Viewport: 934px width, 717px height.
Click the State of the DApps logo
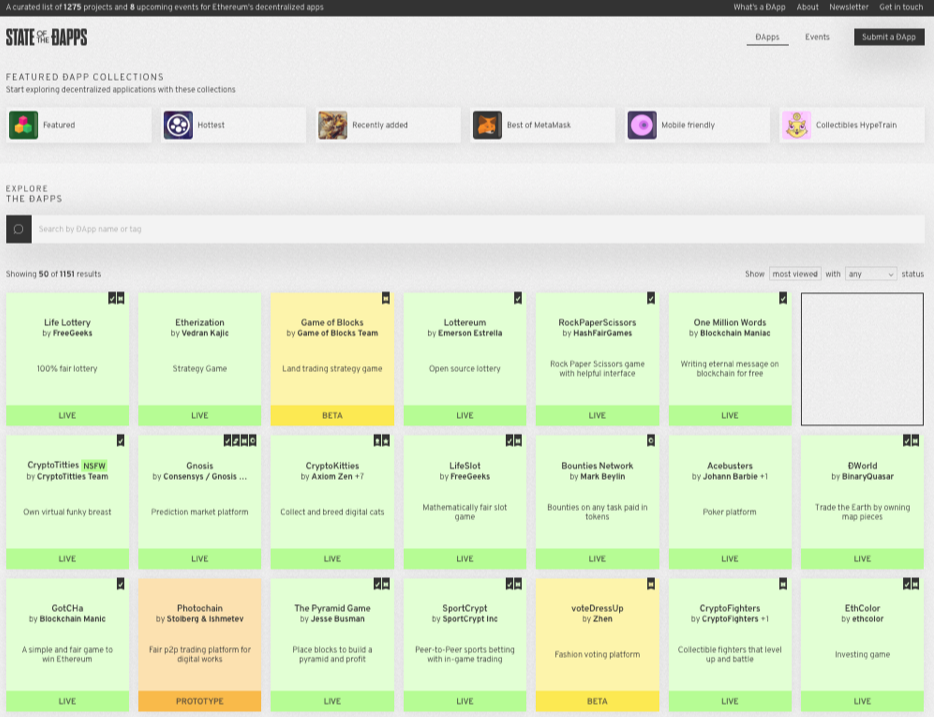pyautogui.click(x=46, y=37)
